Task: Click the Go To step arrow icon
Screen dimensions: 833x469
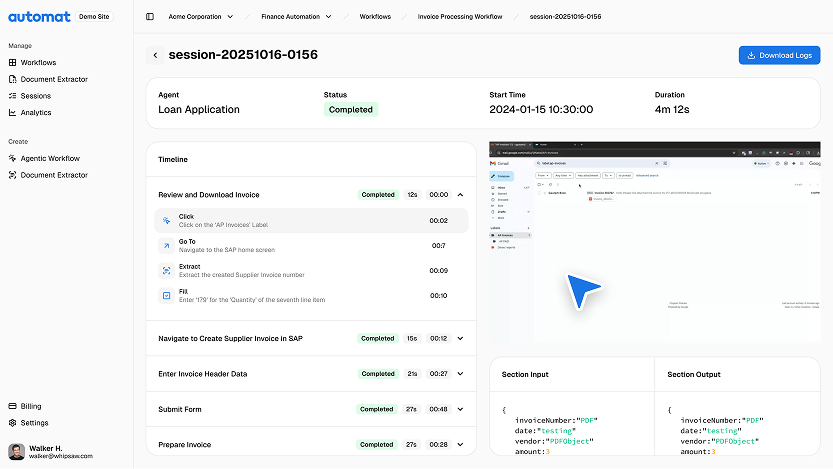Action: coord(166,245)
